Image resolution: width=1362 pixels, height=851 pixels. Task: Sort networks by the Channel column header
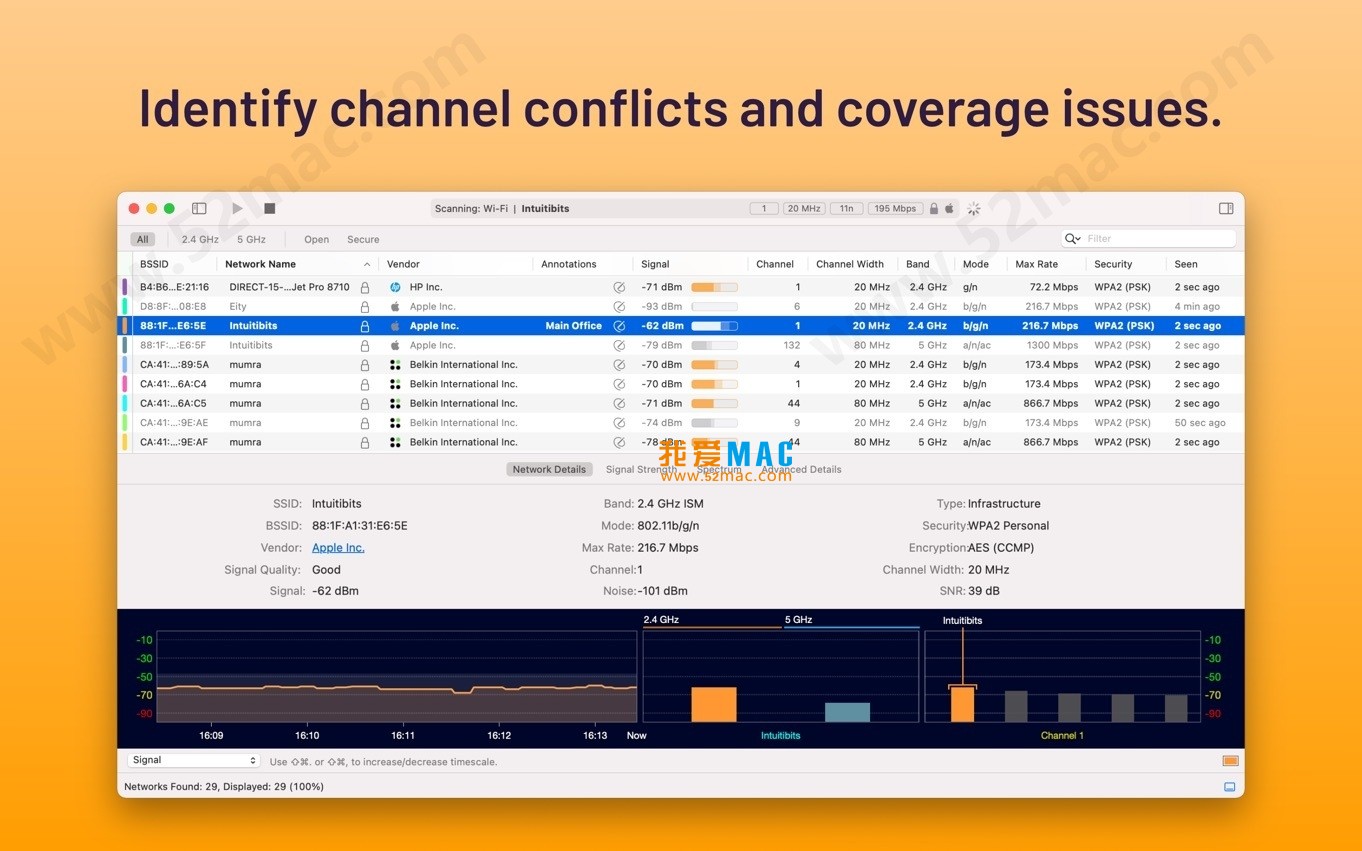[x=775, y=265]
